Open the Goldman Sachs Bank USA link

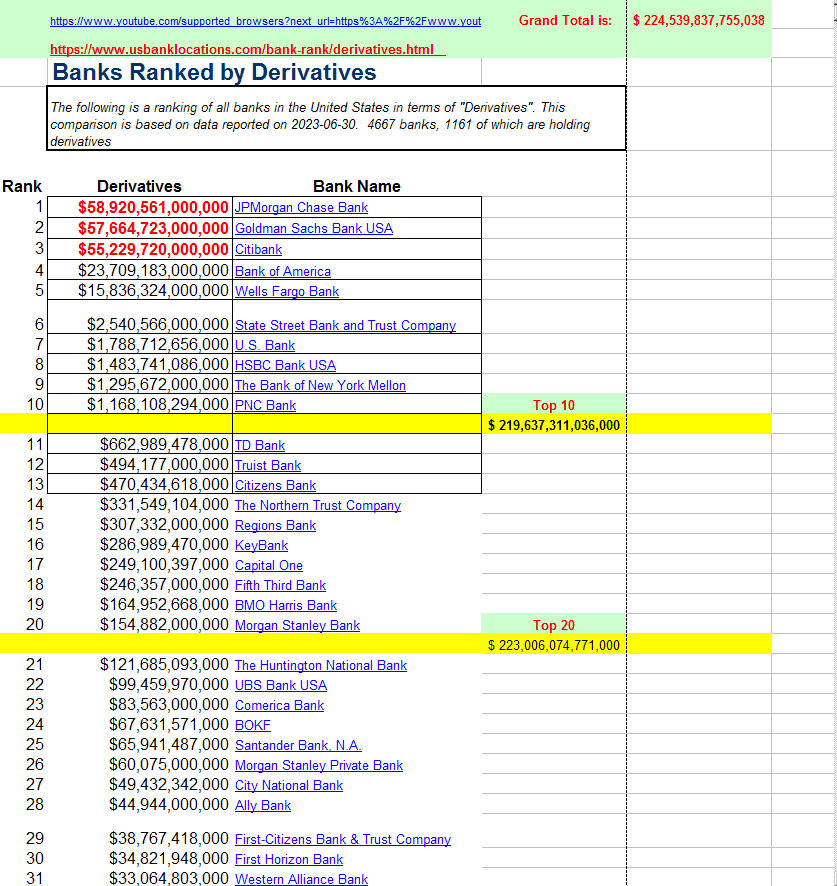pyautogui.click(x=314, y=229)
